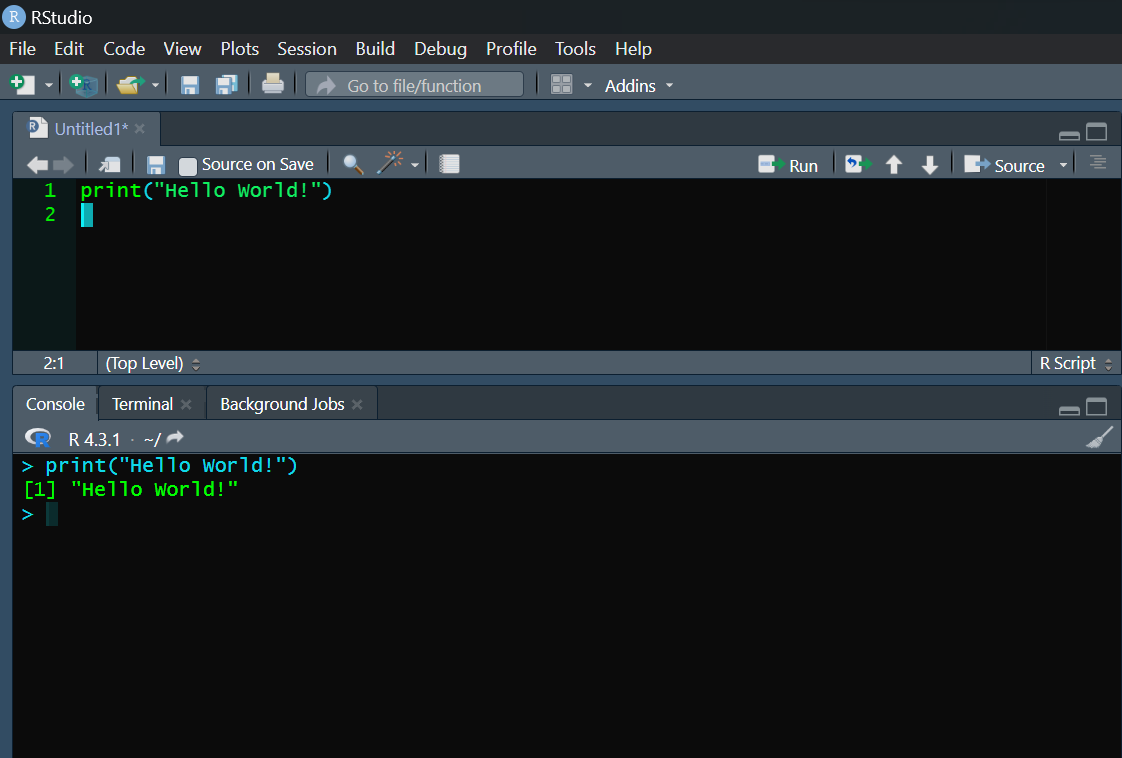The height and width of the screenshot is (758, 1122).
Task: Click the workspace panes grid icon
Action: 561,84
